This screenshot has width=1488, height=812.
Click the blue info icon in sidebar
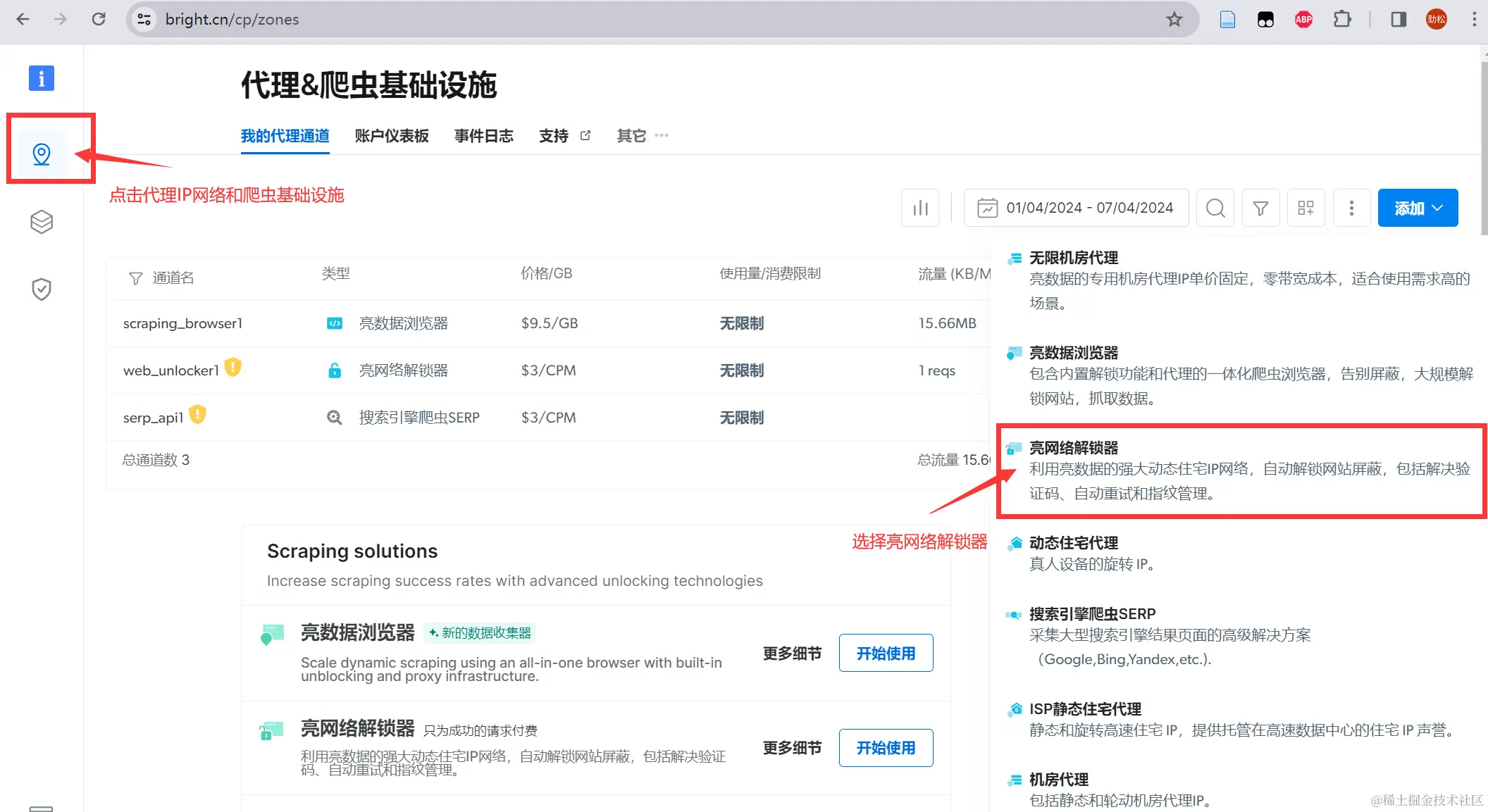coord(42,78)
